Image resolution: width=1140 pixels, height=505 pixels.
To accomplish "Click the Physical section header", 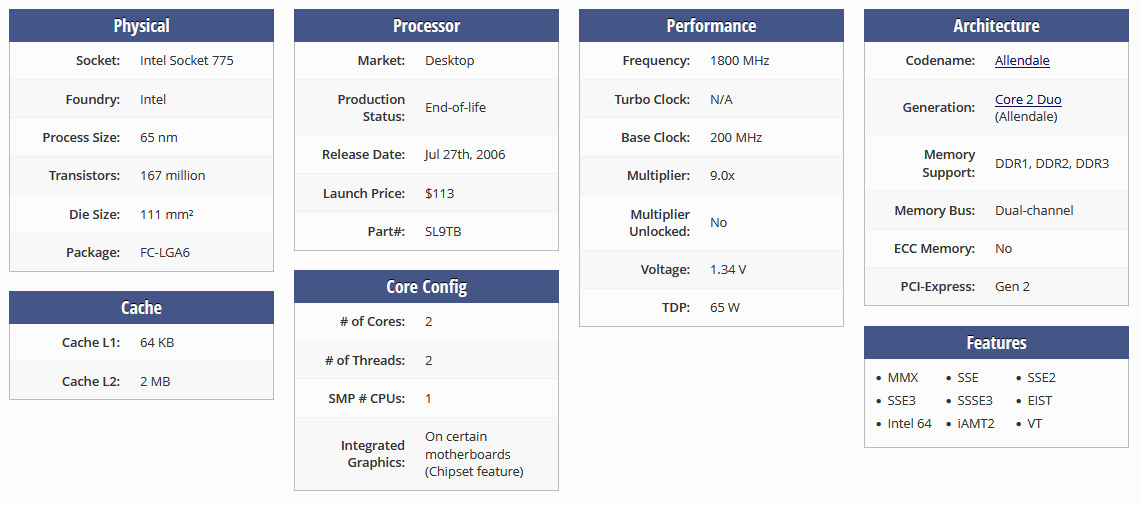I will click(141, 26).
